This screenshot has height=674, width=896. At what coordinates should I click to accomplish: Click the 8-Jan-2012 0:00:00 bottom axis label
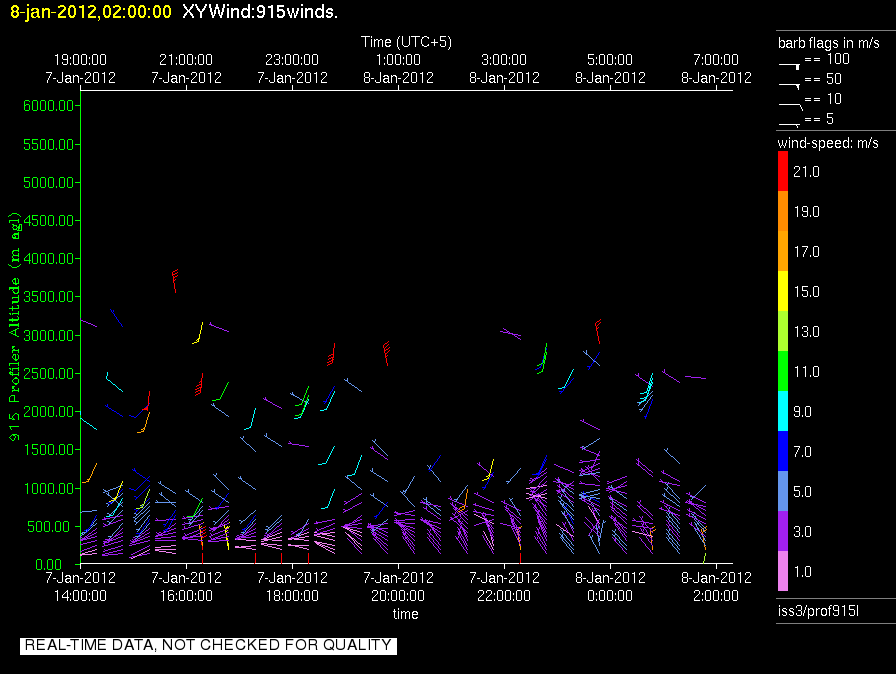610,587
